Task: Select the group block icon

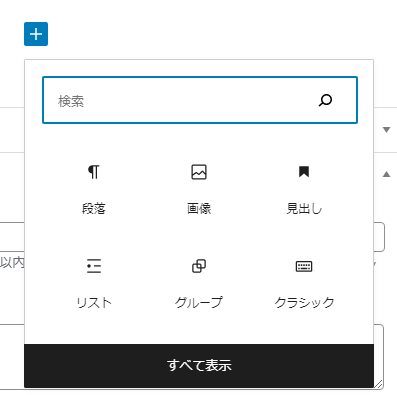Action: point(199,266)
